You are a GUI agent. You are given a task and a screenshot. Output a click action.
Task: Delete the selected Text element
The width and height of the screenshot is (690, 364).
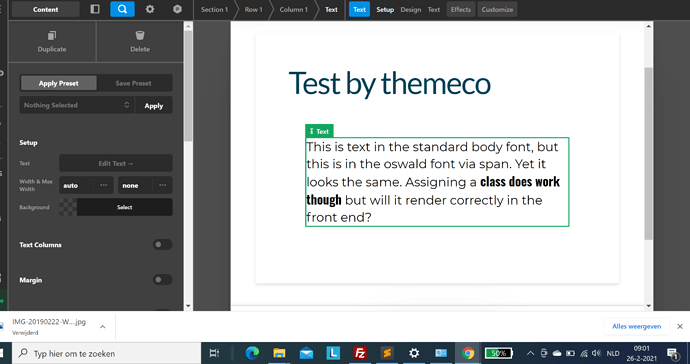[x=140, y=42]
